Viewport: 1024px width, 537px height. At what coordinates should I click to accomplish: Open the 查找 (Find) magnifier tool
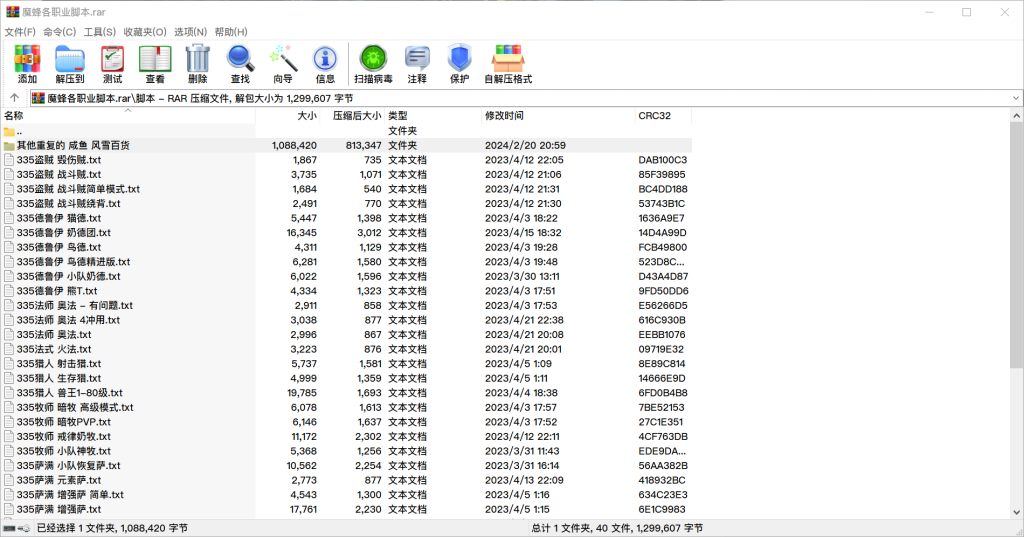click(x=240, y=64)
